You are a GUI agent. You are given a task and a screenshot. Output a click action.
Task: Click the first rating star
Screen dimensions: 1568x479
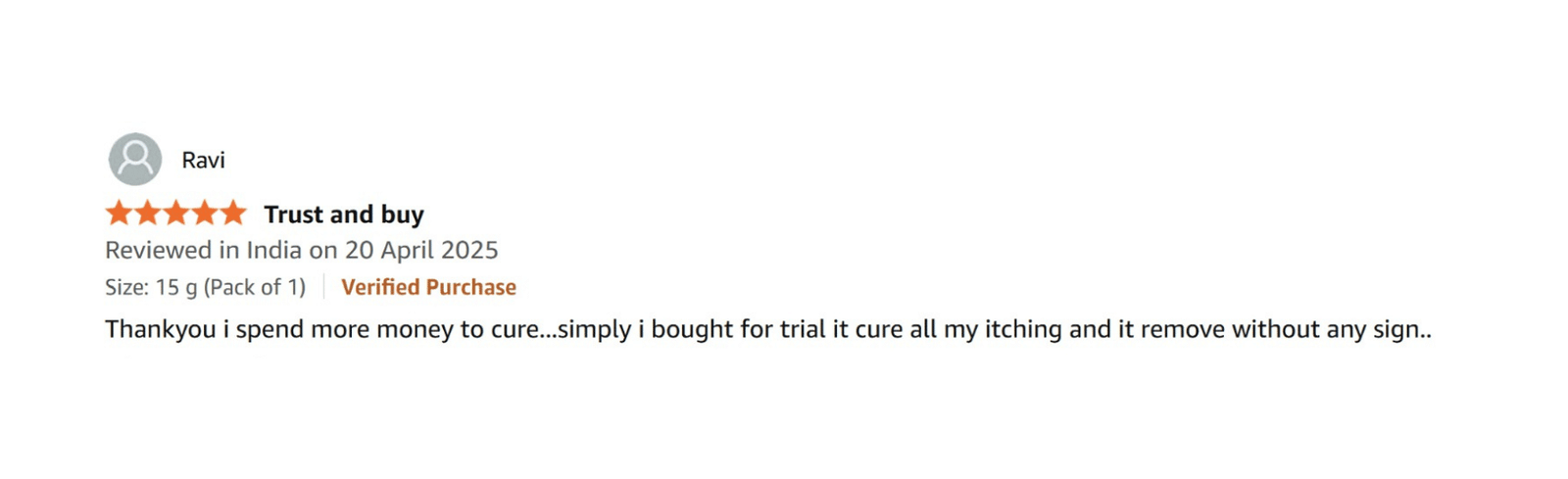coord(120,213)
